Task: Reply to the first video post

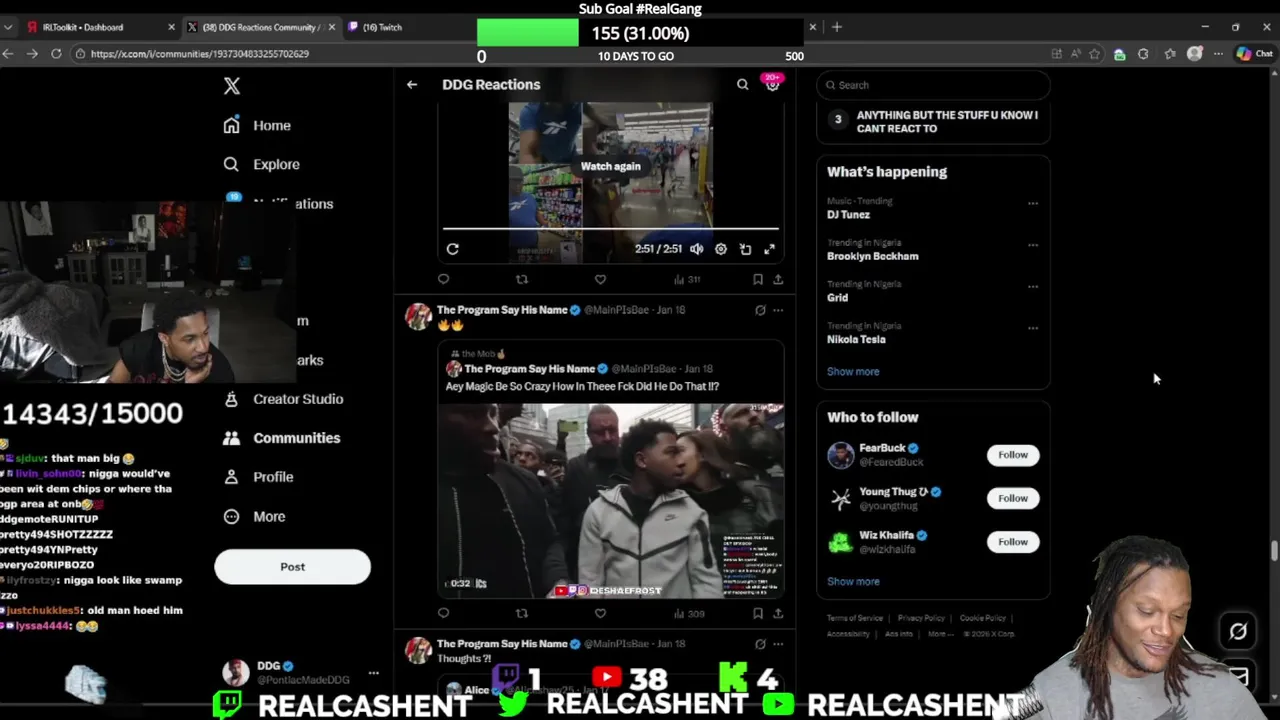Action: [444, 280]
